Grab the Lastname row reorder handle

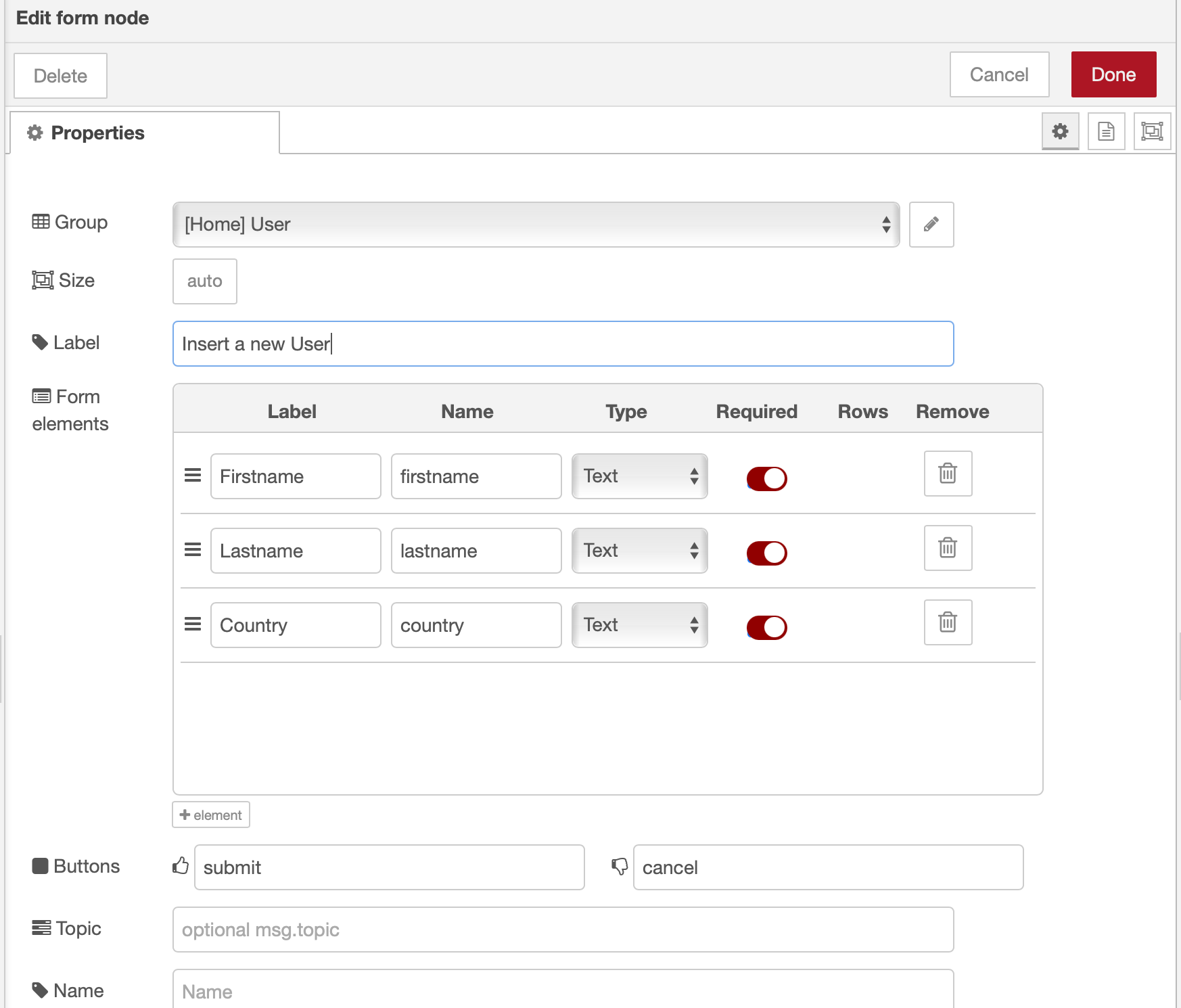[x=193, y=550]
